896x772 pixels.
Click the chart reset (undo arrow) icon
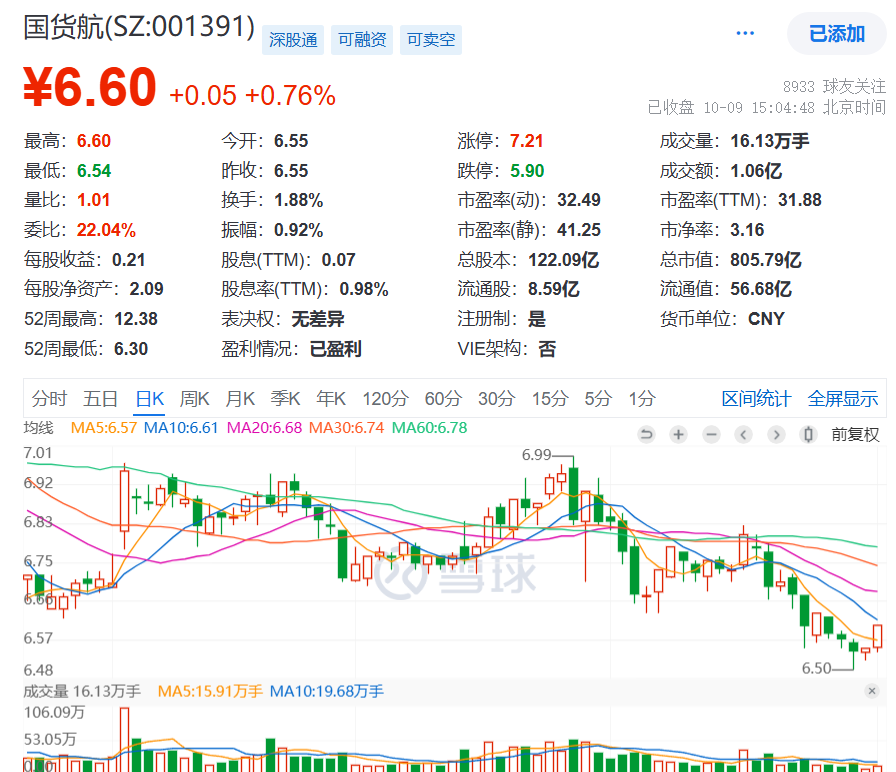click(646, 435)
